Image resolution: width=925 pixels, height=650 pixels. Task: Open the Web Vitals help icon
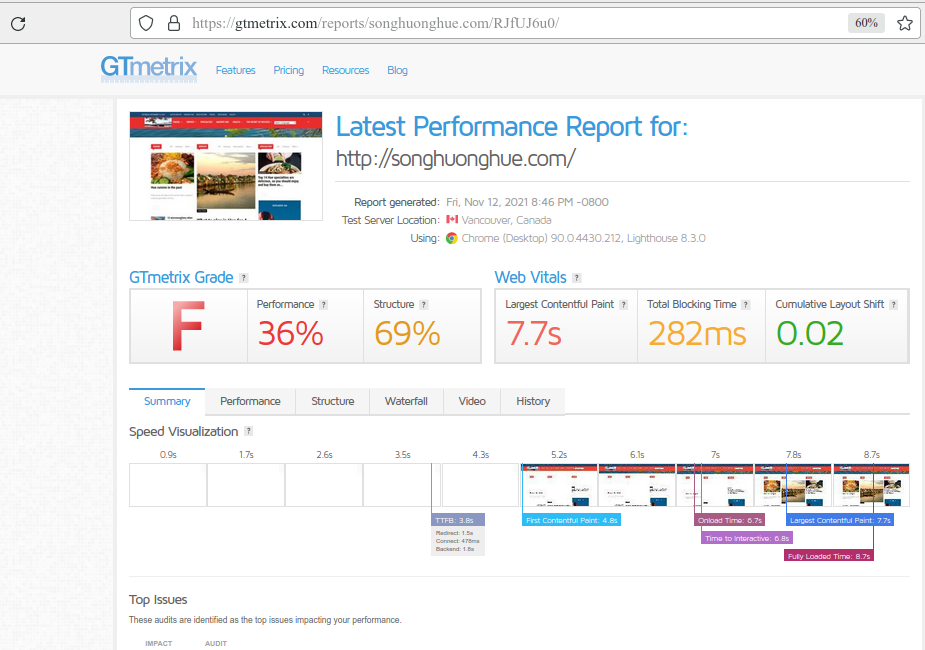577,278
